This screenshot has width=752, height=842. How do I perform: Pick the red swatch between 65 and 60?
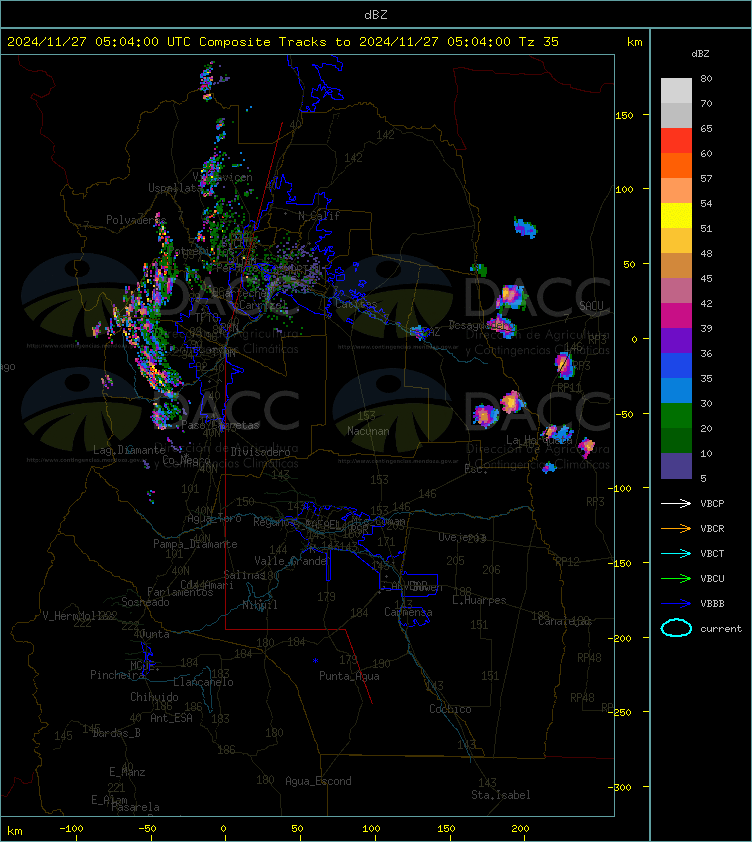(x=676, y=140)
